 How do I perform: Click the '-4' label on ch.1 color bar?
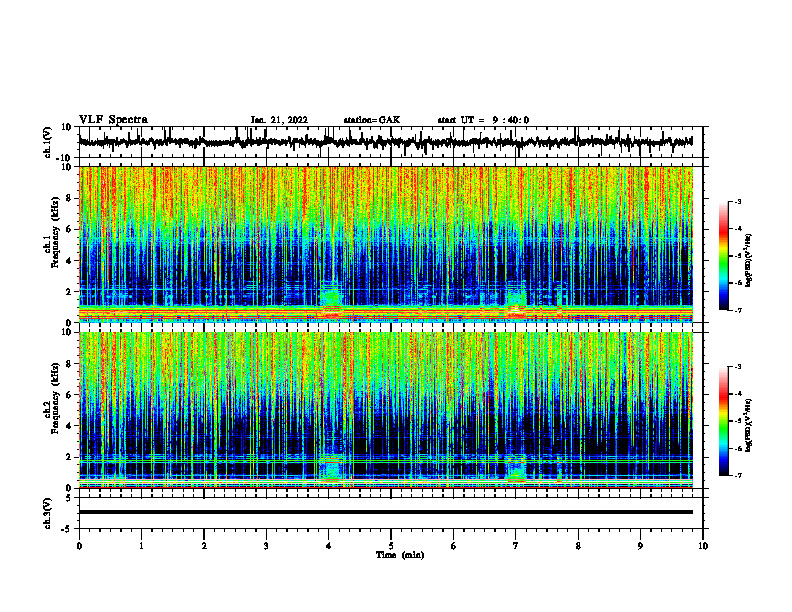click(738, 229)
